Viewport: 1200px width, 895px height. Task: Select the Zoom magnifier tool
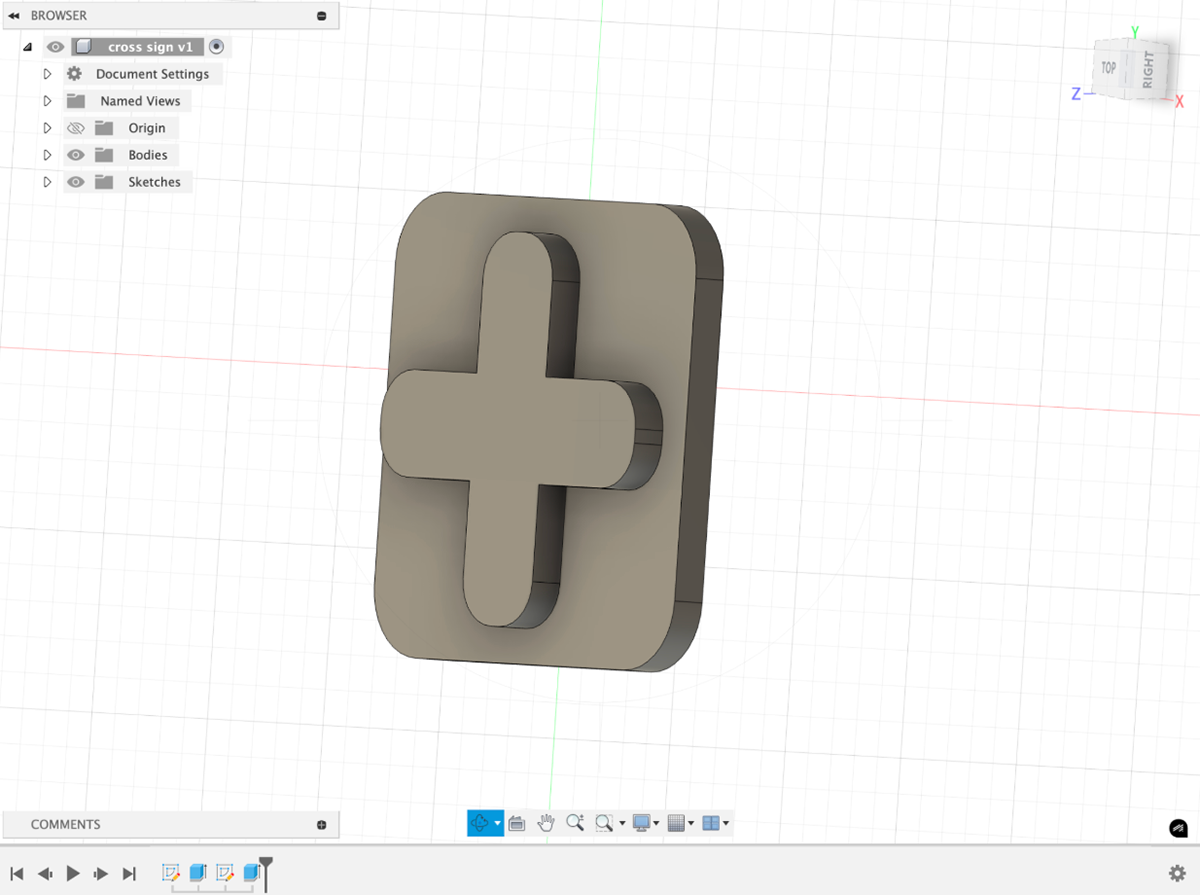[x=574, y=823]
